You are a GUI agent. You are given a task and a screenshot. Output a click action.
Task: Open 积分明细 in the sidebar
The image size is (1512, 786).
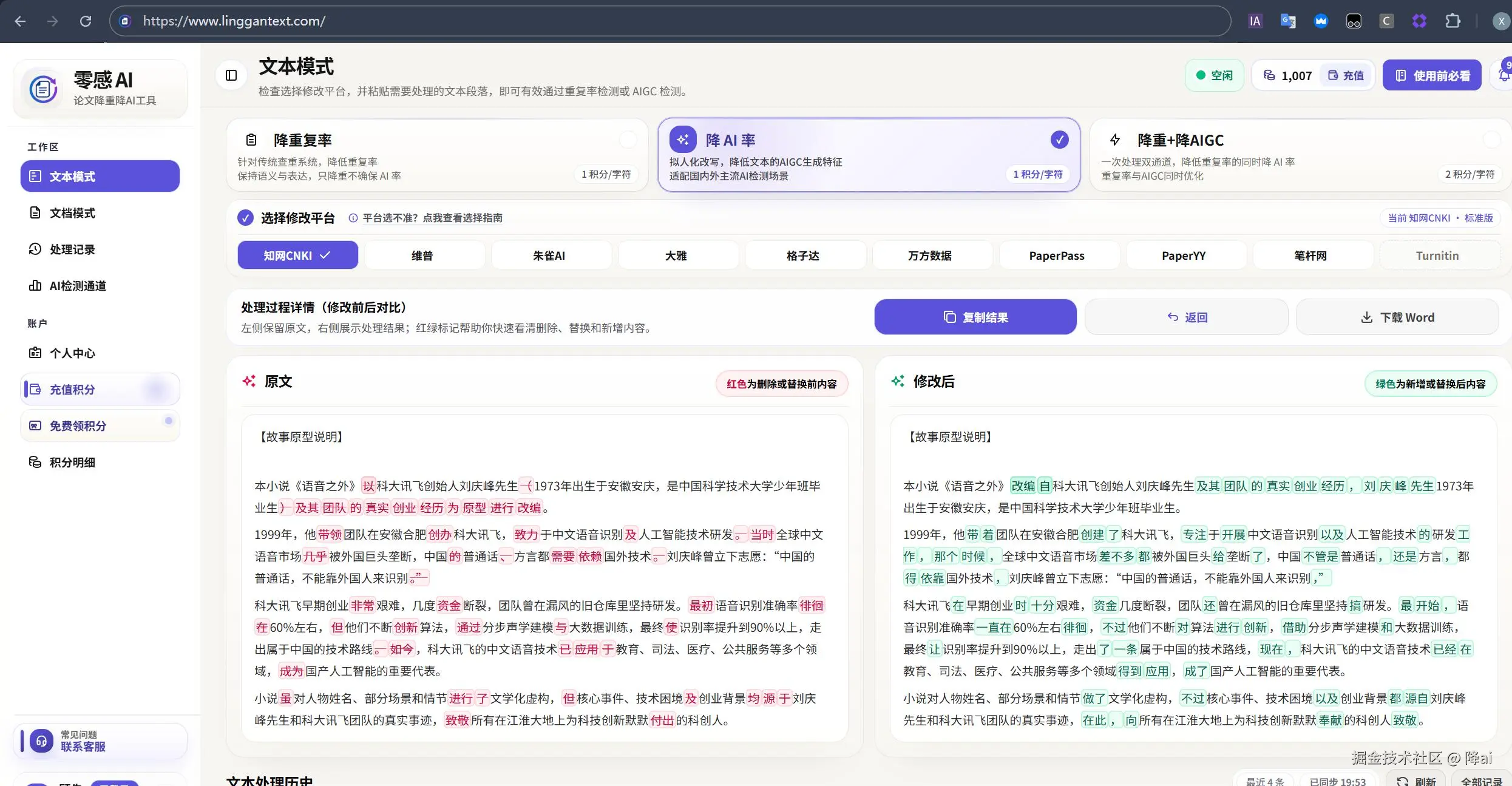(x=100, y=462)
